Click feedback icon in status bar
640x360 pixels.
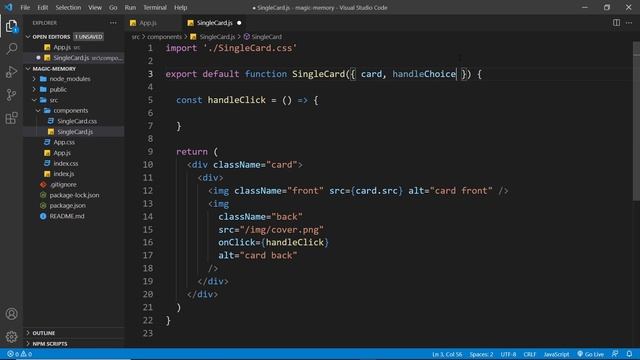pyautogui.click(x=615, y=354)
